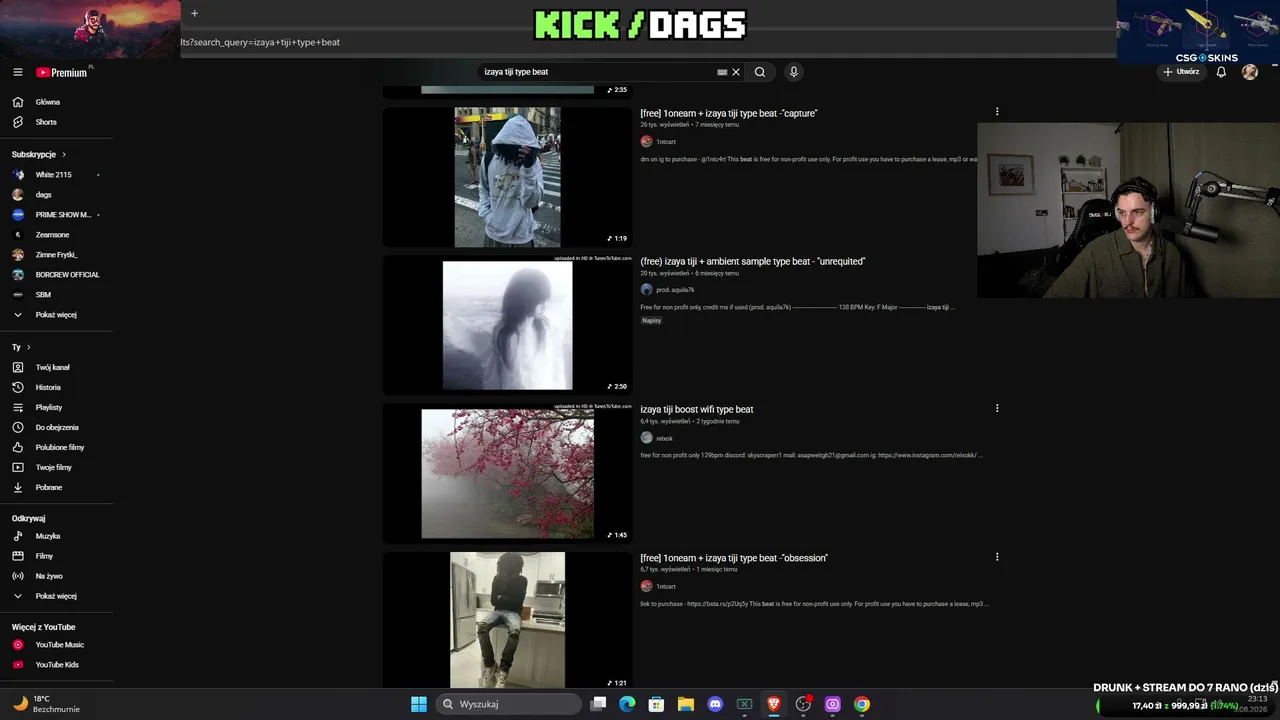Screen dimensions: 1280x720
Task: Open BORCREW OFFICIAL subscription channel
Action: (x=67, y=275)
